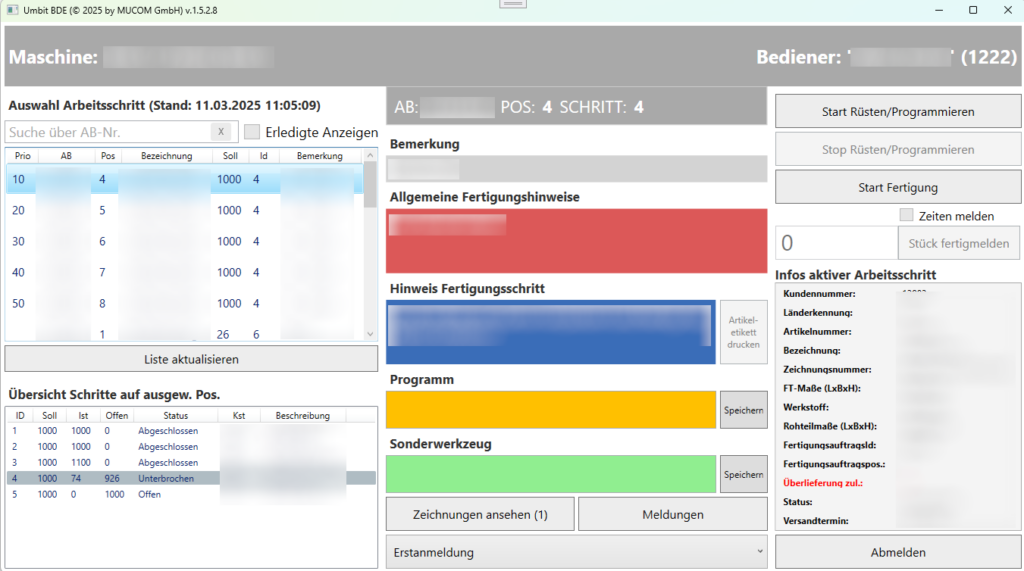Click the yellow Programm field
Viewport: 1024px width, 571px height.
(550, 410)
